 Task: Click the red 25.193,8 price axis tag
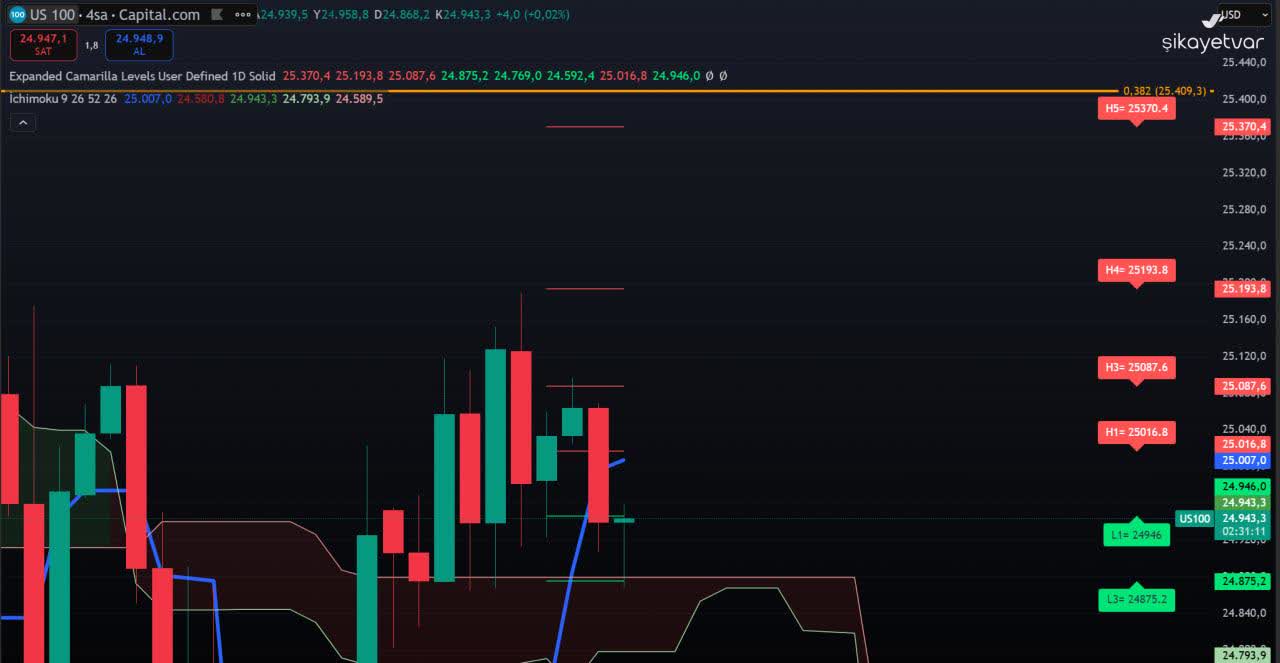(x=1242, y=288)
